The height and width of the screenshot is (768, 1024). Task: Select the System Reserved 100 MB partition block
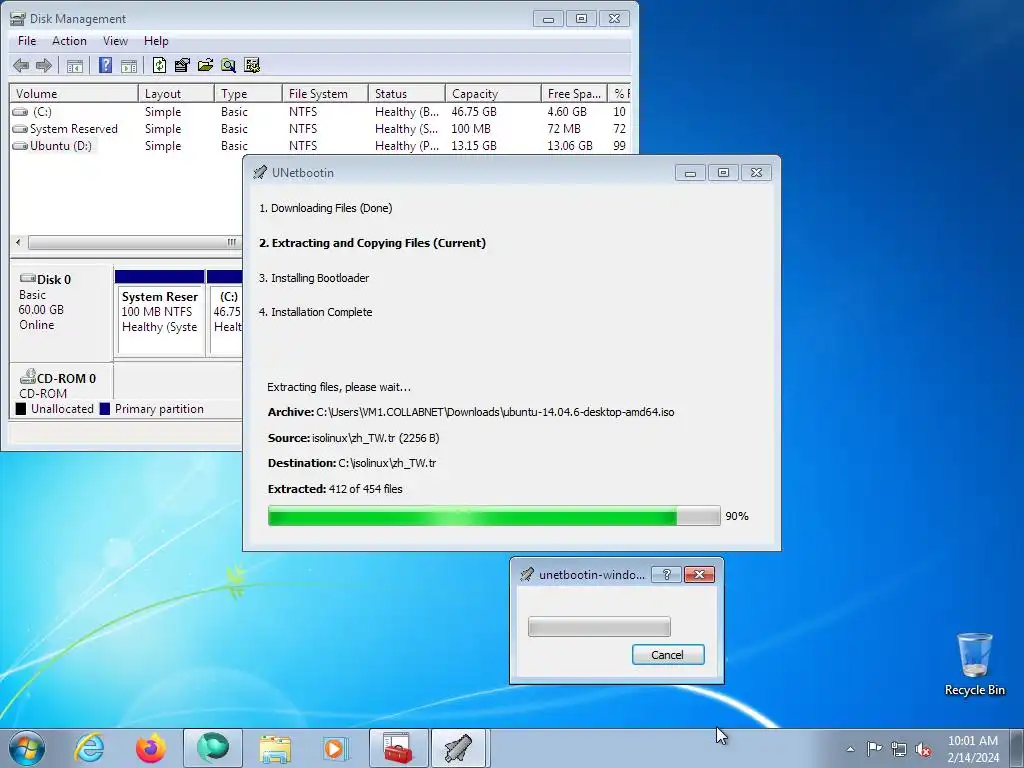click(159, 312)
